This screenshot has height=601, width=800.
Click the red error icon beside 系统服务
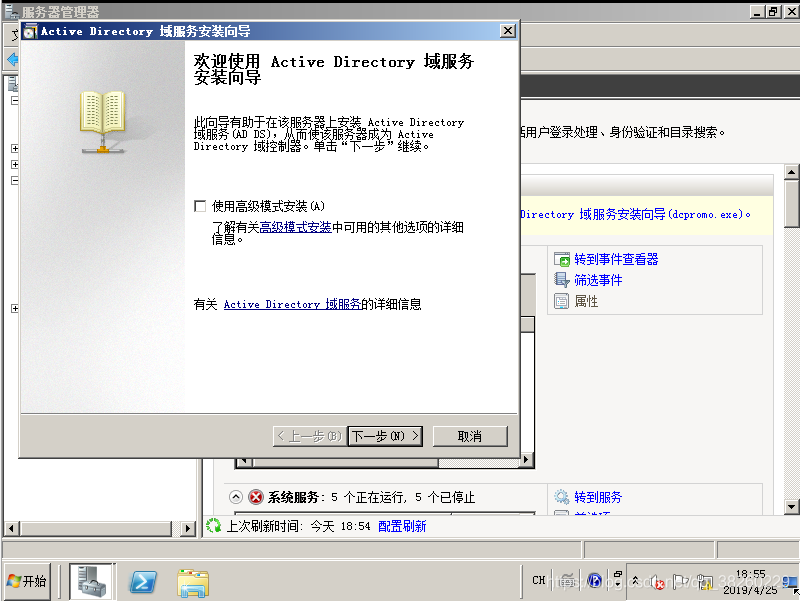pos(256,497)
